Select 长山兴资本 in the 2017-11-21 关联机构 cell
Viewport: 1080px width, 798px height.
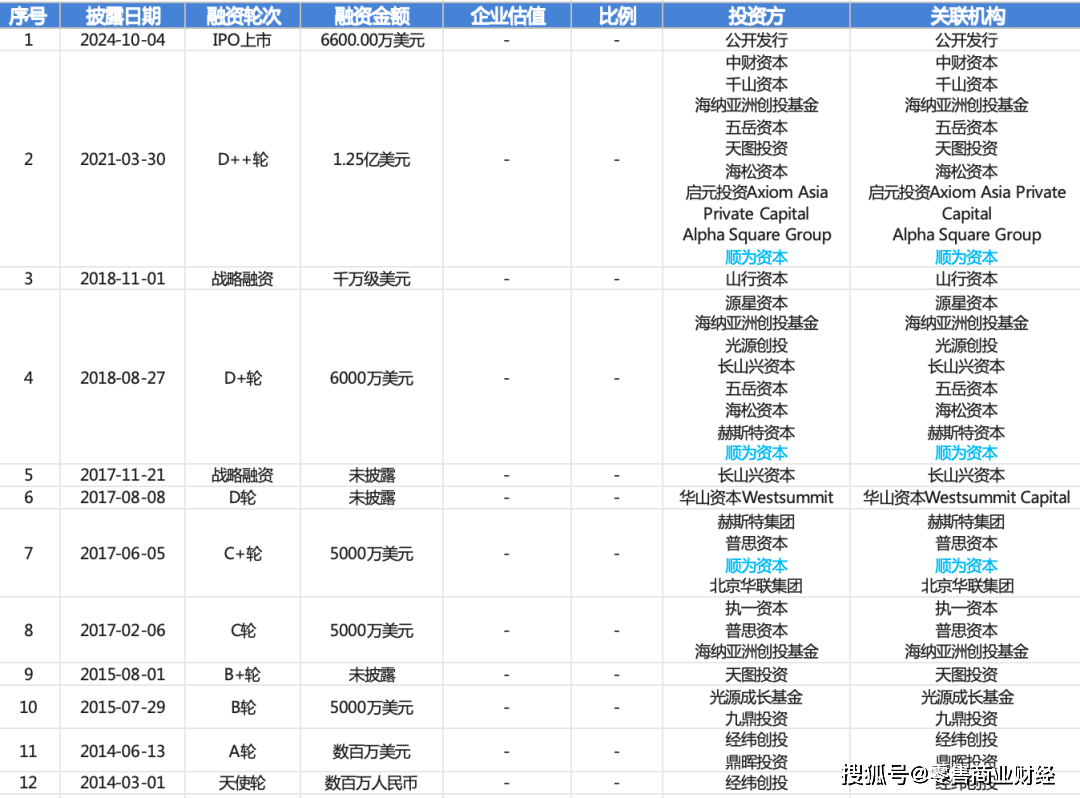966,475
